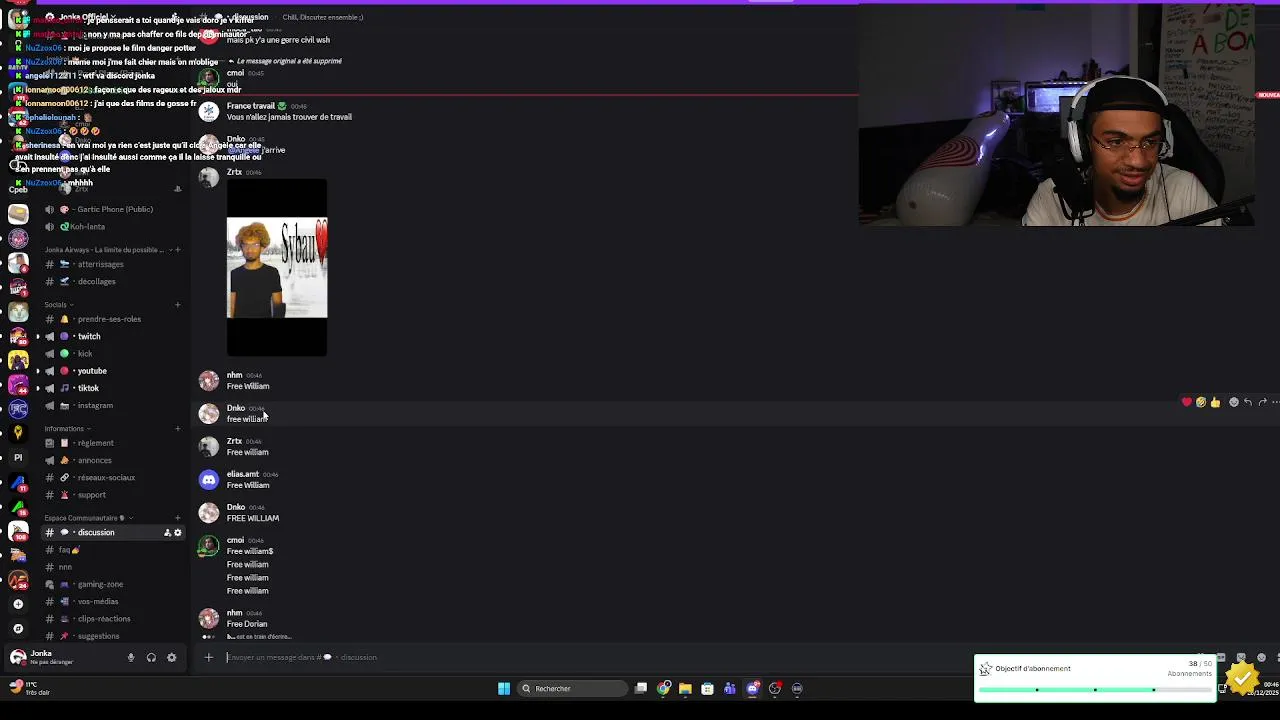Reply to Dnko's free william message

pos(1248,402)
